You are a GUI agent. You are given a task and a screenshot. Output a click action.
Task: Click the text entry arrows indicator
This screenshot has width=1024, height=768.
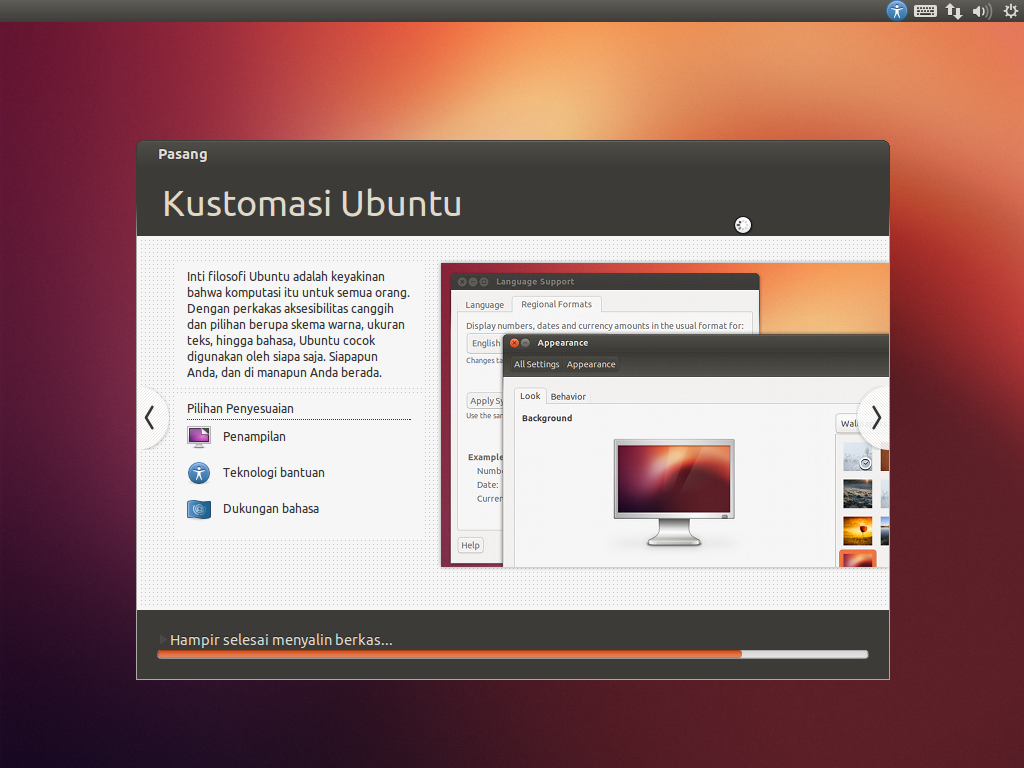[x=953, y=11]
